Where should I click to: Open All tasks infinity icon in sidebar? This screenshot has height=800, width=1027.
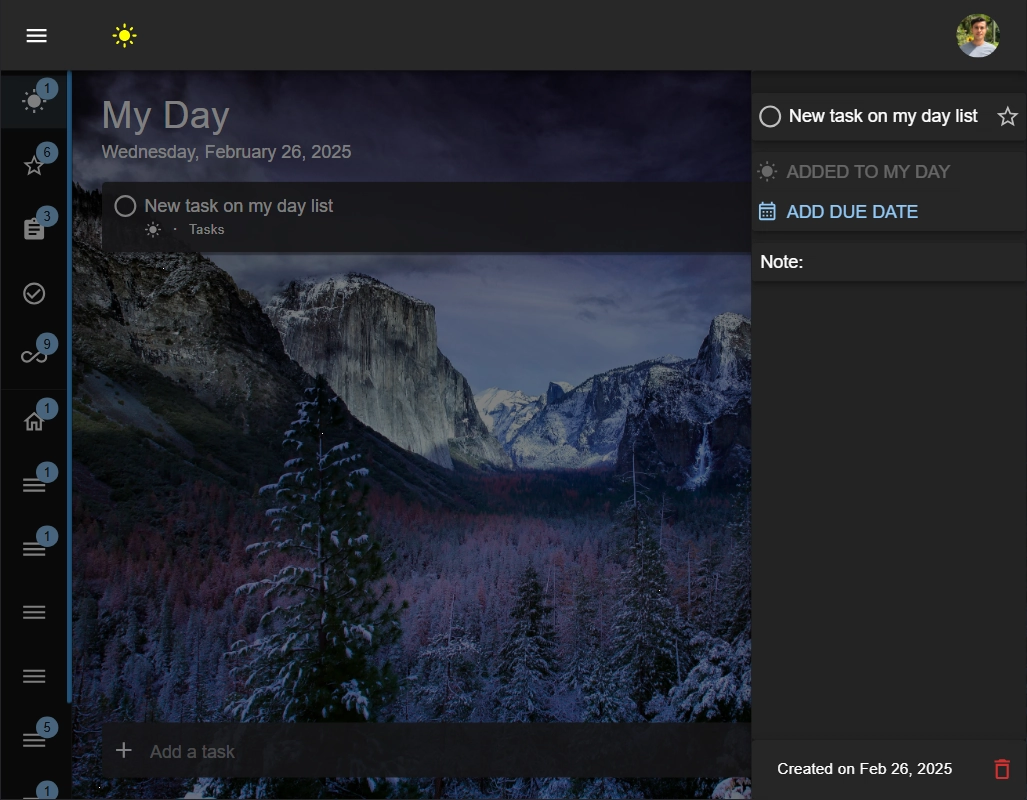pos(35,356)
